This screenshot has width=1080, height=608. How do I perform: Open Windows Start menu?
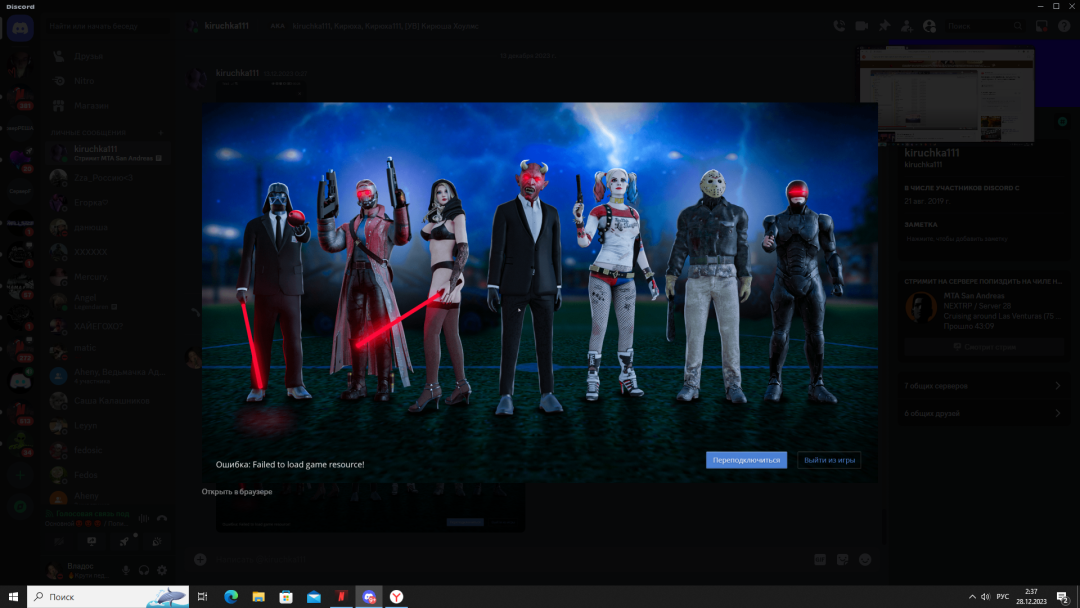[x=13, y=597]
